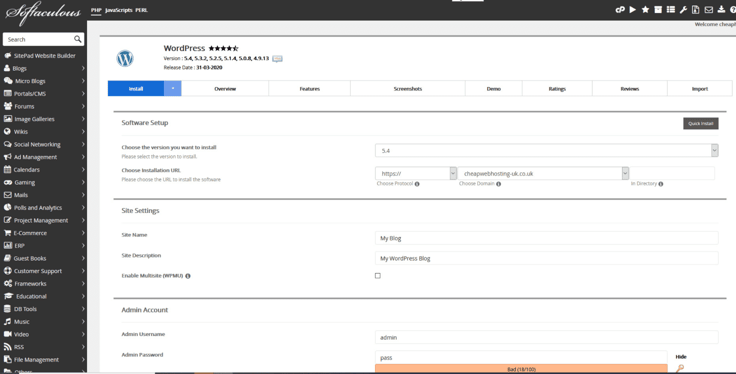Switch to the Overview tab
The width and height of the screenshot is (736, 374).
225,89
